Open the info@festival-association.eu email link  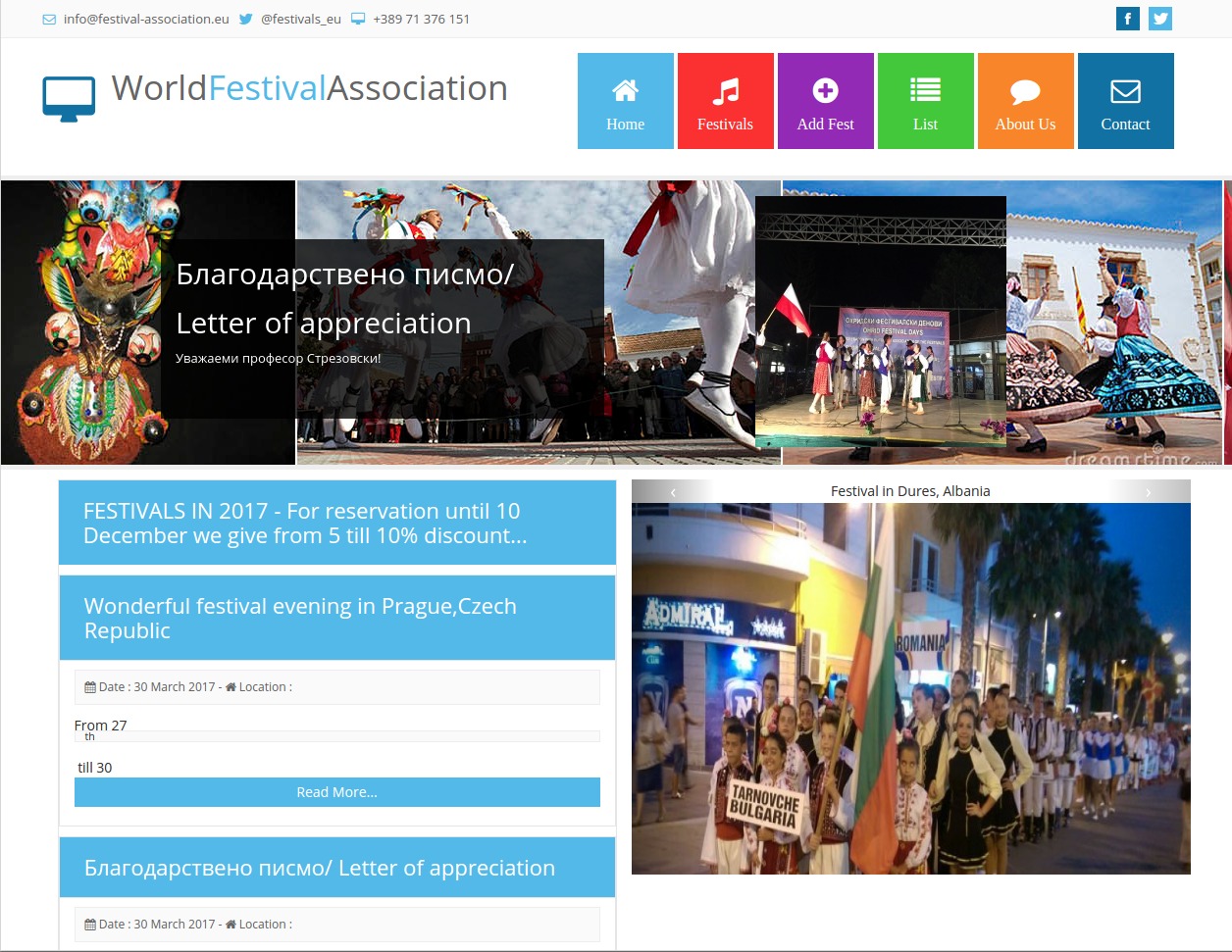coord(145,19)
